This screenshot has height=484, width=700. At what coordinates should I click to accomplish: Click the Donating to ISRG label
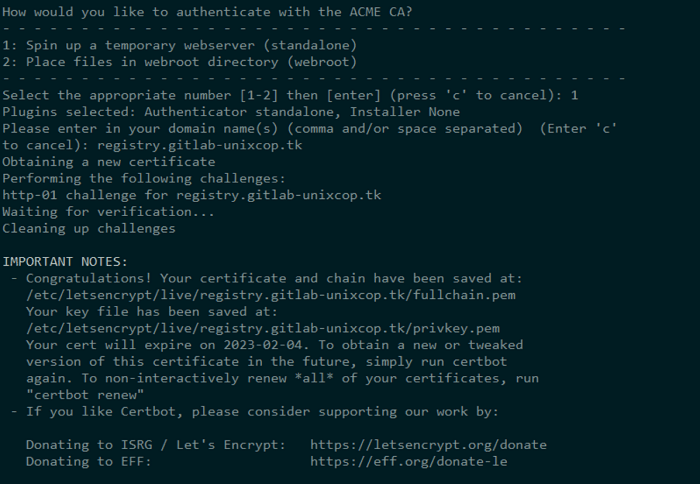(x=156, y=445)
